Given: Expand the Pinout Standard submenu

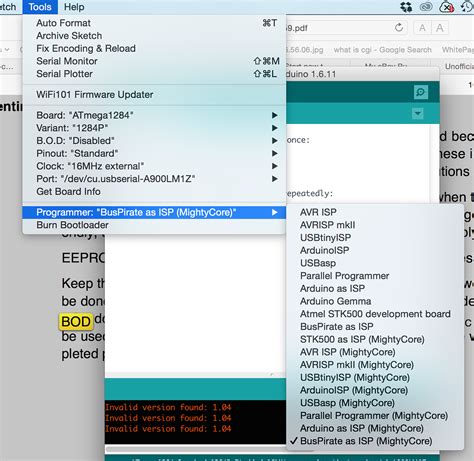Looking at the screenshot, I should (x=154, y=153).
